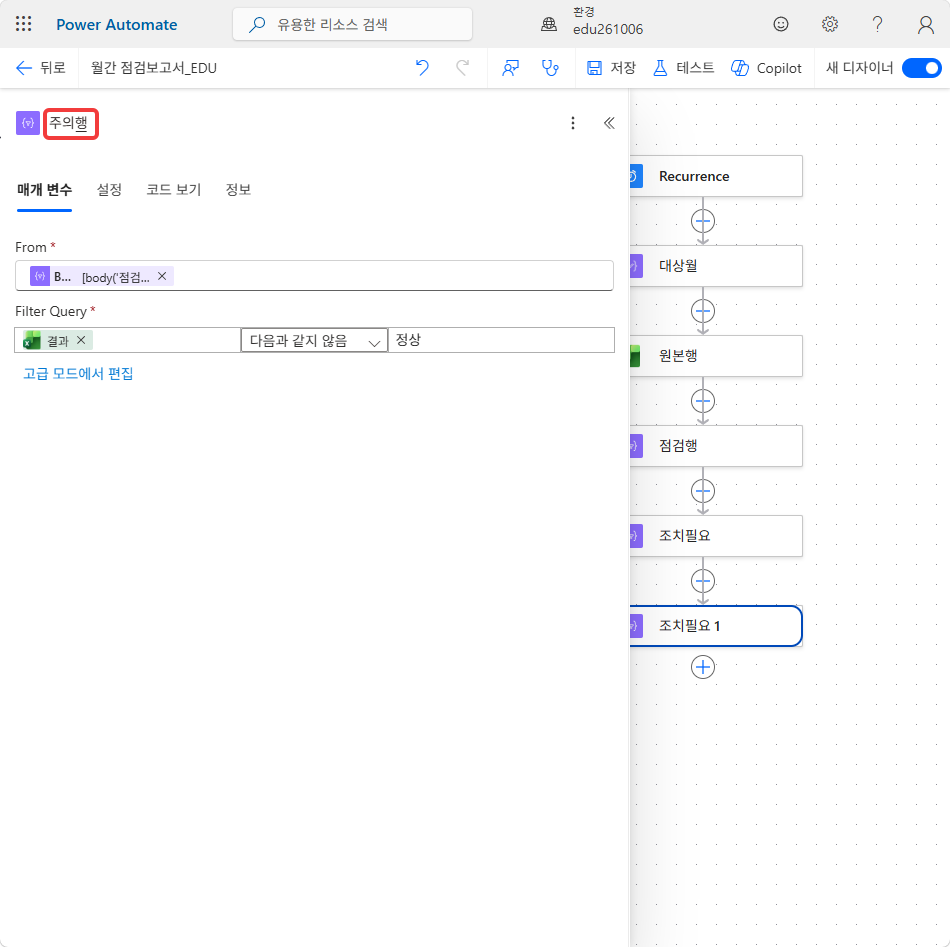Screen dimensions: 950x947
Task: Select the 원본행 action card
Action: click(x=716, y=356)
